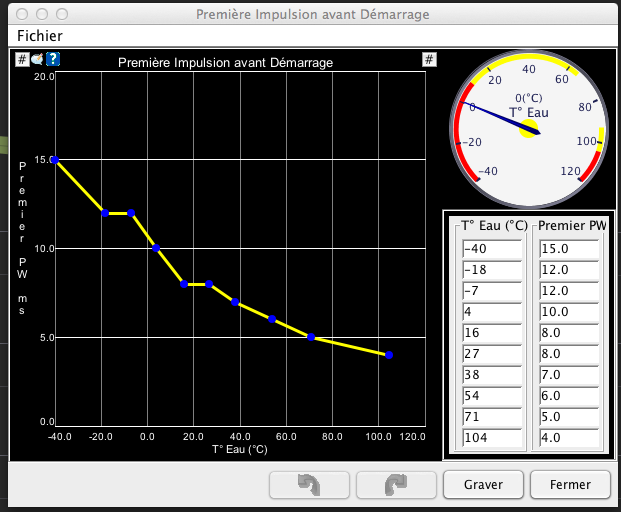The height and width of the screenshot is (512, 621).
Task: Click the T° Eau round gauge
Action: click(x=529, y=129)
